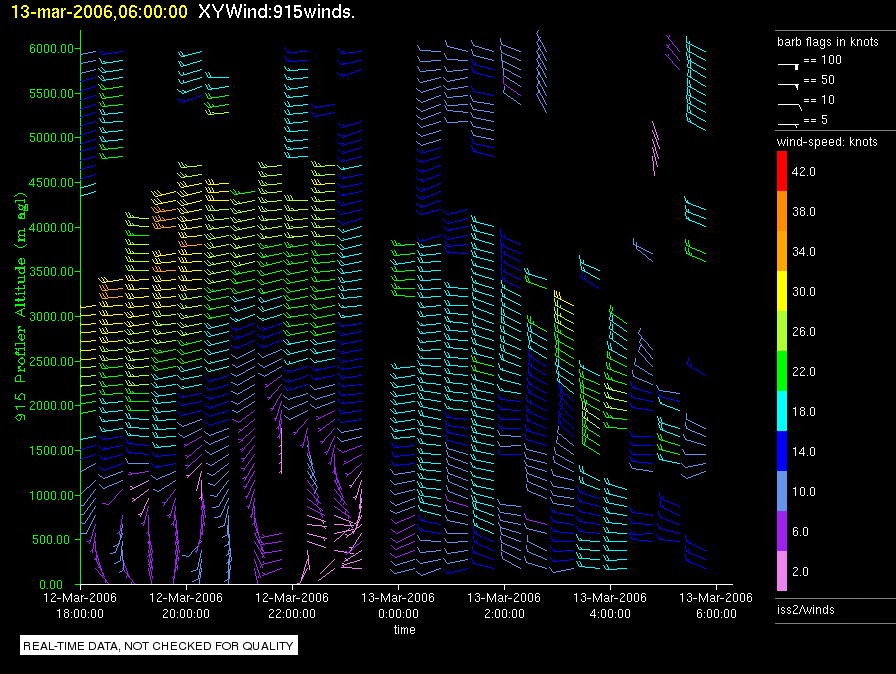
Task: Click the pink 2.0 knots color swatch
Action: (783, 572)
